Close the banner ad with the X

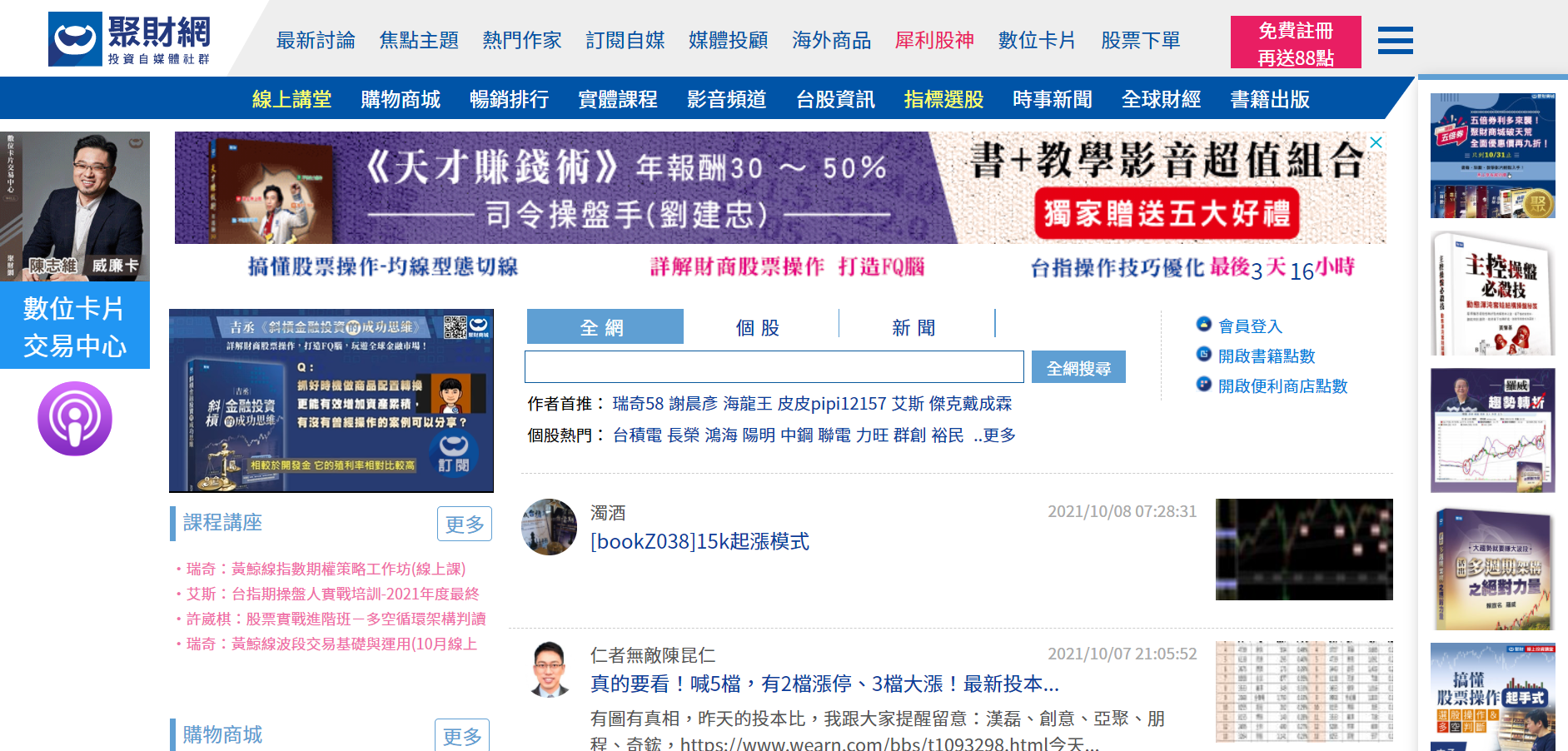pos(1376,142)
